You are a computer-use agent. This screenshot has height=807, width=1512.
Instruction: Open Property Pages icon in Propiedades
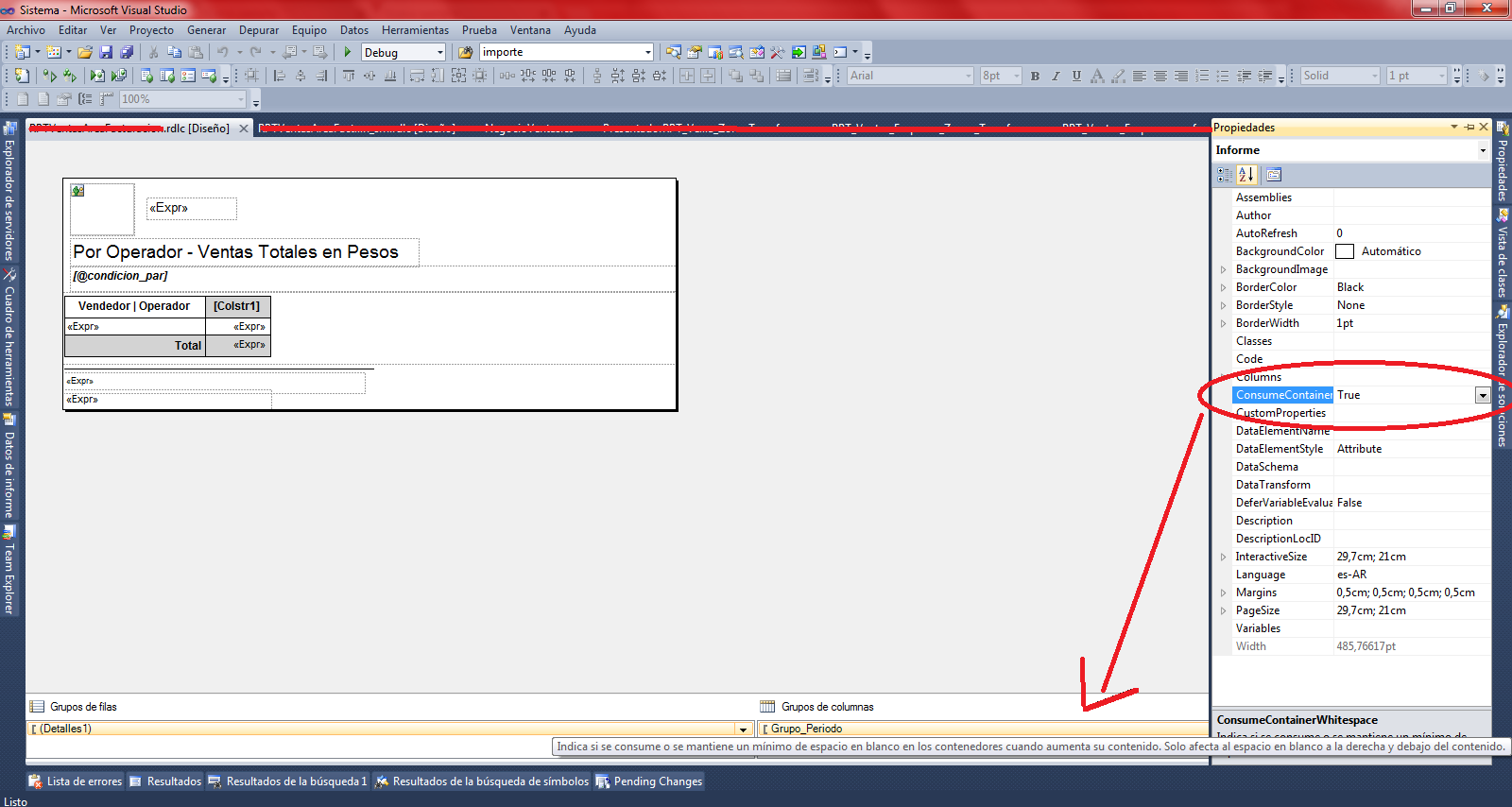tap(1274, 175)
